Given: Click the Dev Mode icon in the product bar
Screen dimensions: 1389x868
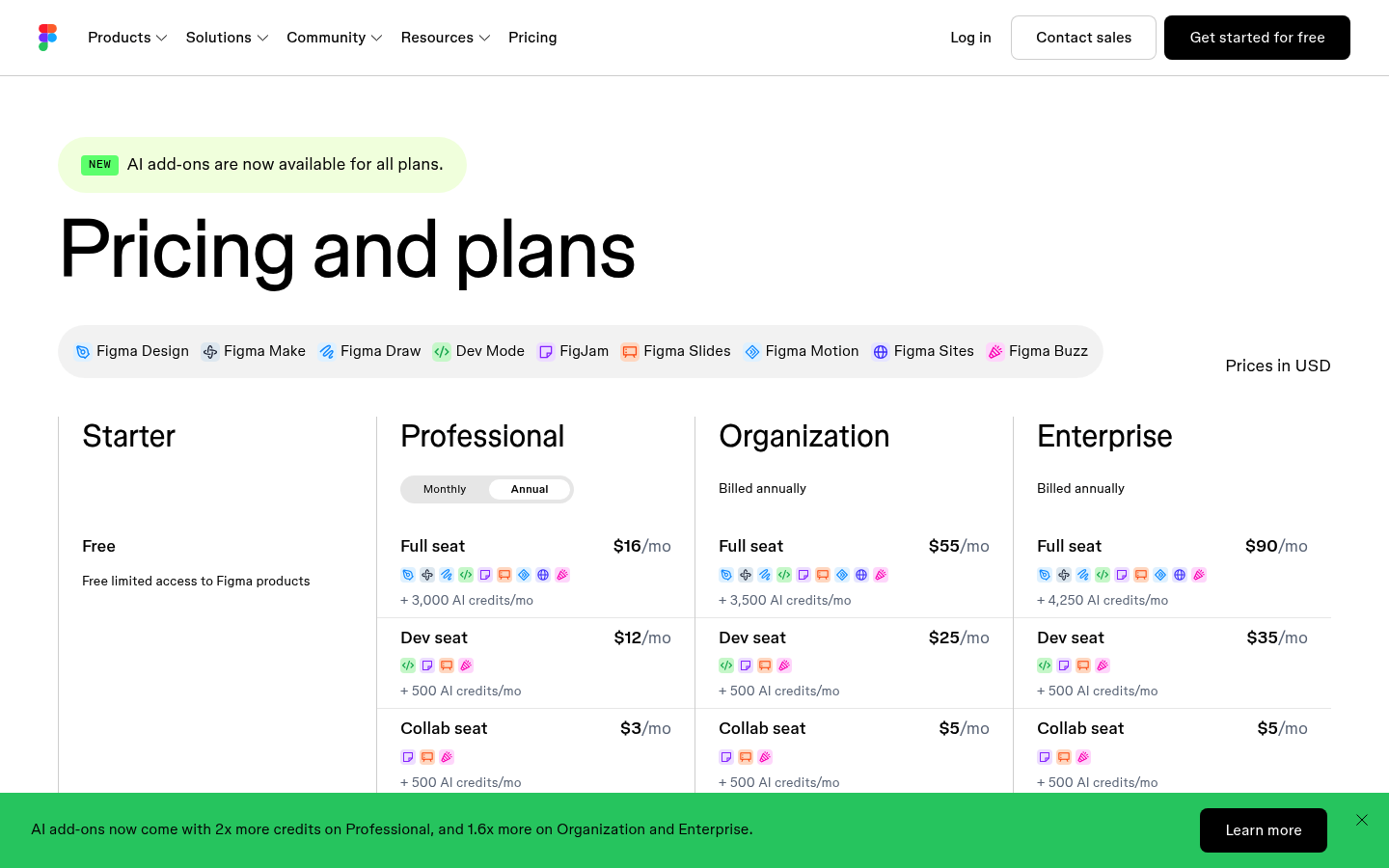Looking at the screenshot, I should point(442,352).
